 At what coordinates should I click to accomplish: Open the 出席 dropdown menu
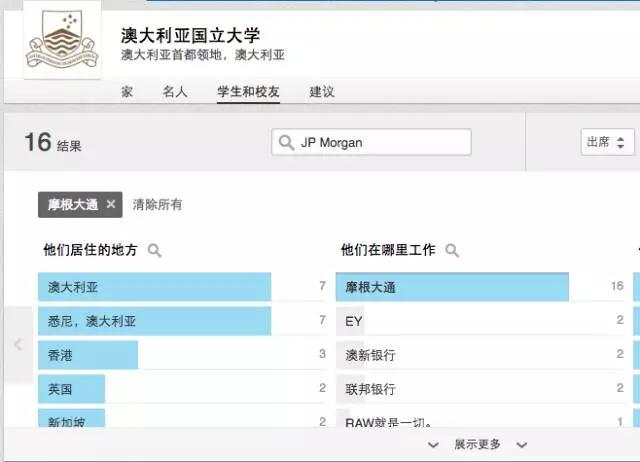point(607,142)
